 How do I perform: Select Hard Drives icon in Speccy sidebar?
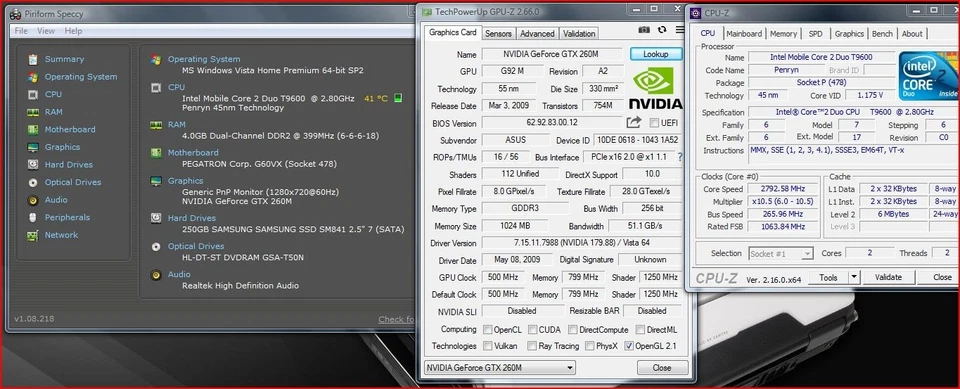33,165
